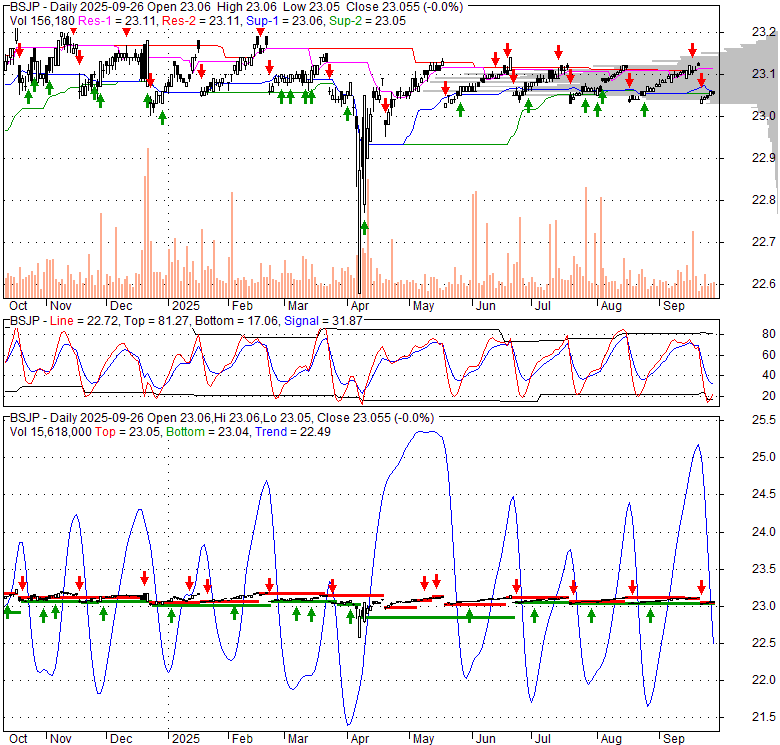Click the 'Res-1 = 23.11' label
This screenshot has width=780, height=745.
tap(118, 21)
